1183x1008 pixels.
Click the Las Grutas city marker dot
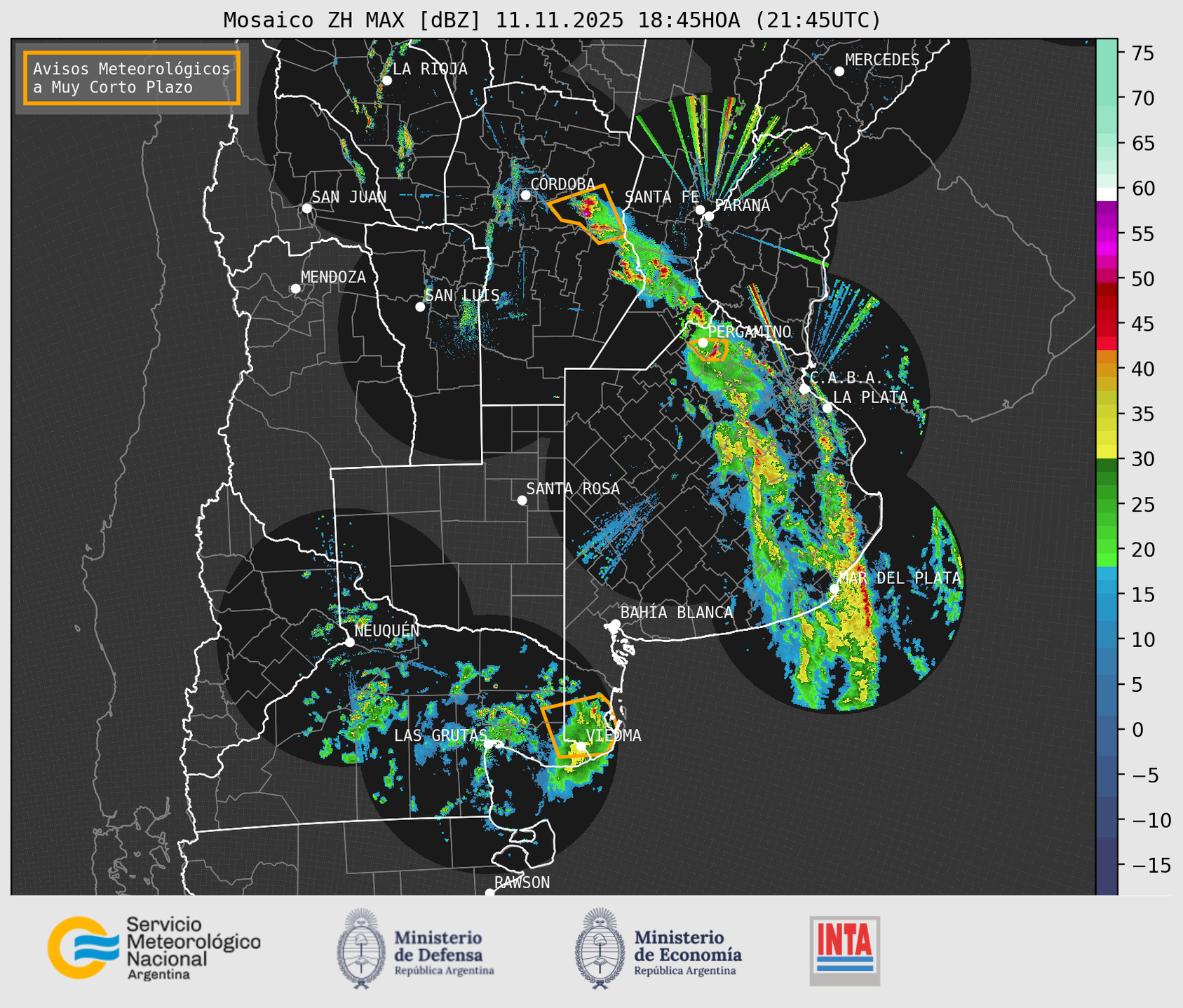click(488, 744)
